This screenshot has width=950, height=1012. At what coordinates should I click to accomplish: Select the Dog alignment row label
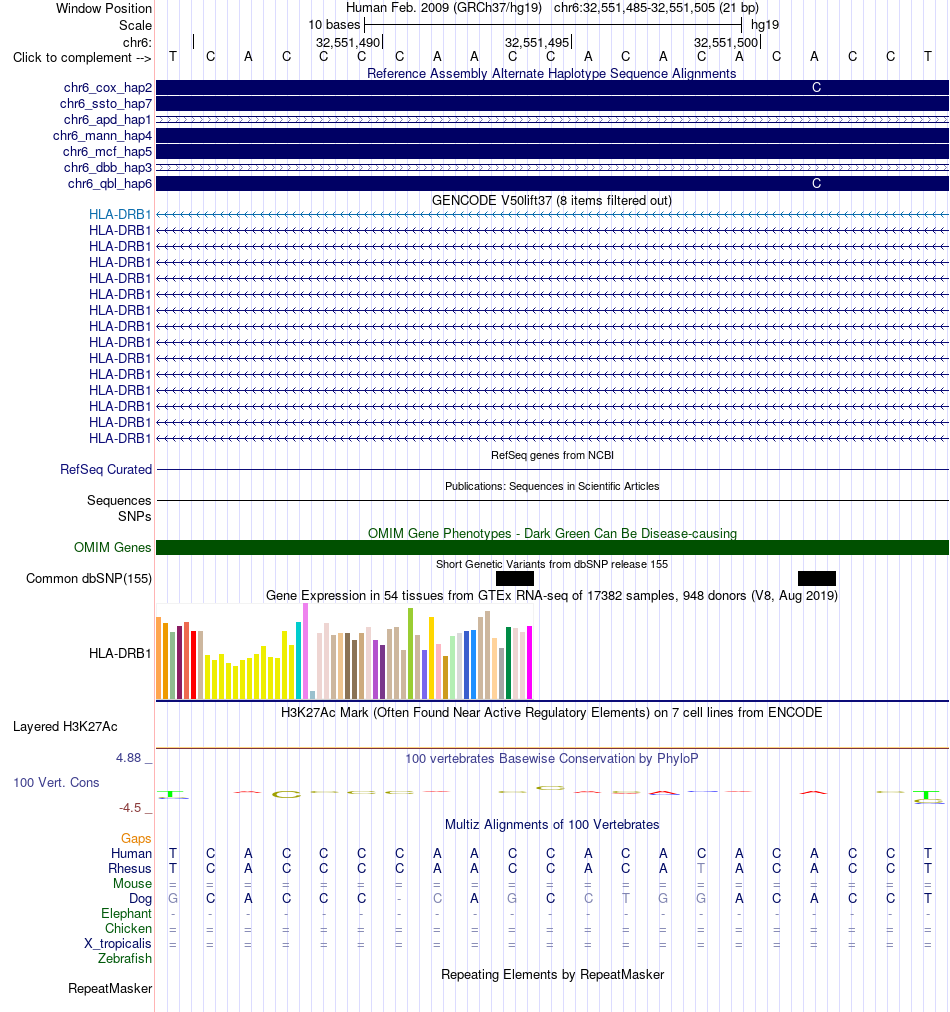pyautogui.click(x=141, y=899)
